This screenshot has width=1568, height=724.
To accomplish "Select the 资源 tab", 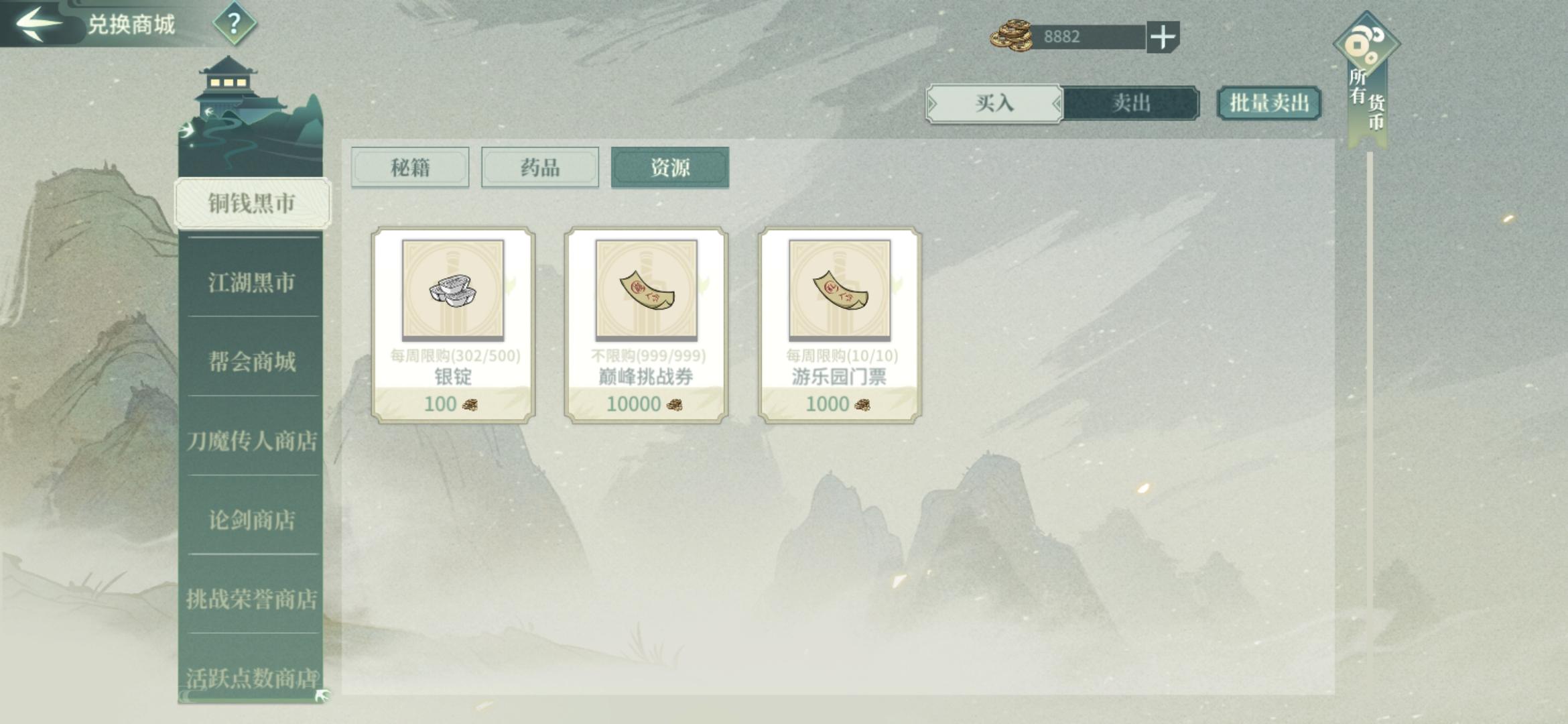I will click(x=670, y=167).
